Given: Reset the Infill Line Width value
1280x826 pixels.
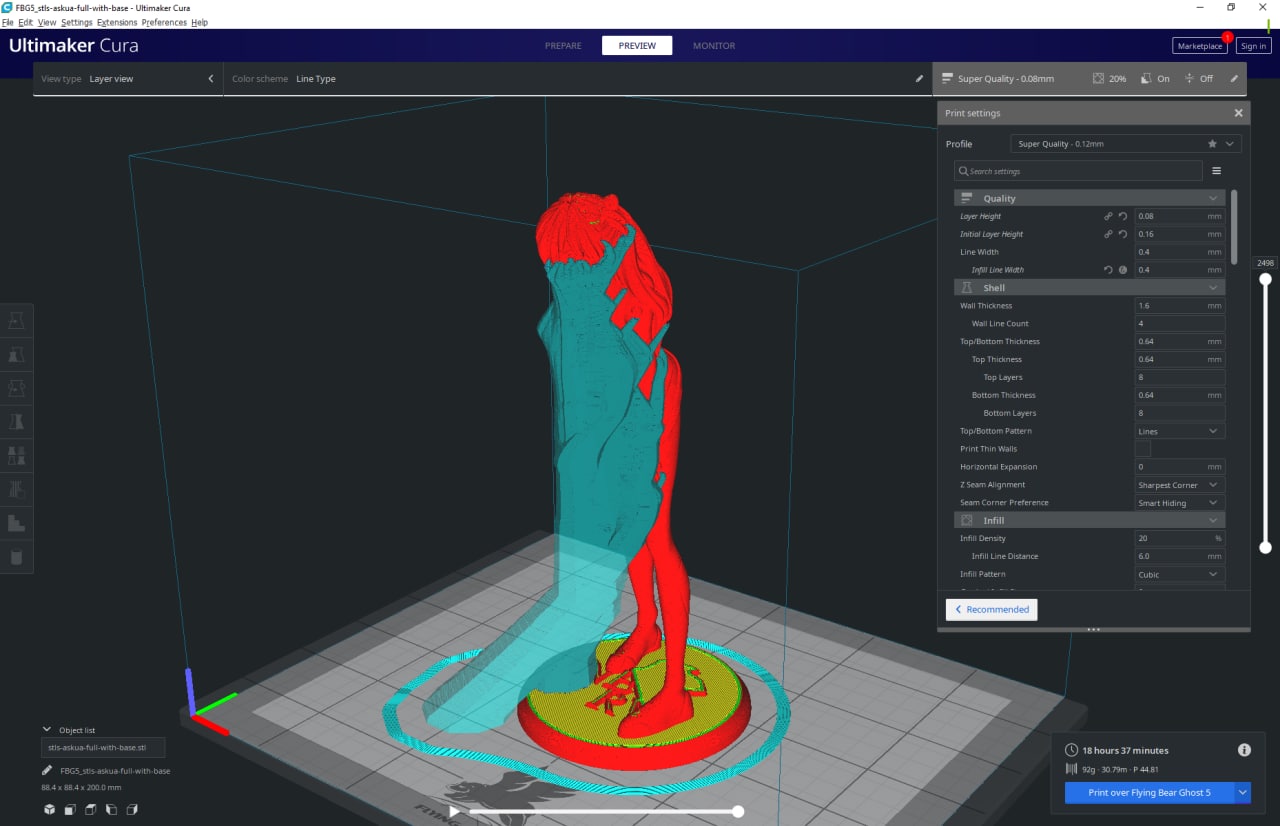Looking at the screenshot, I should click(1108, 270).
